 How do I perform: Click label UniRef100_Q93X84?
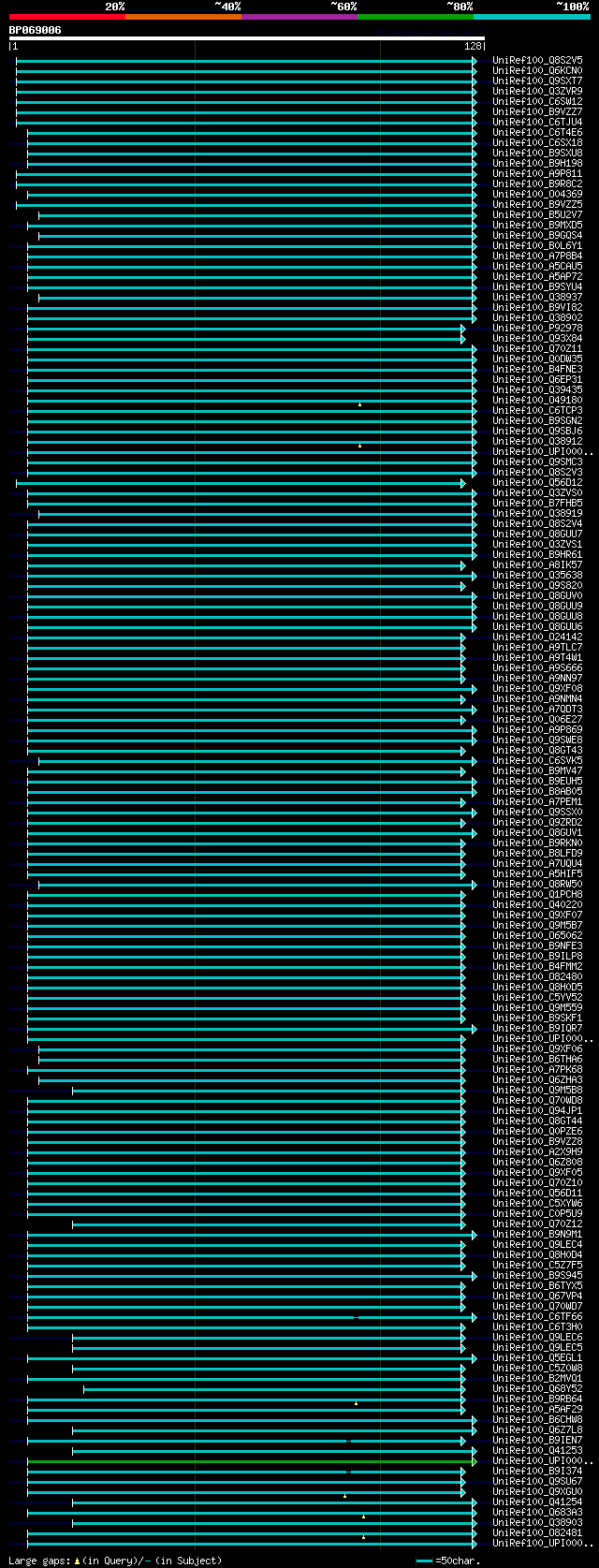click(x=537, y=338)
